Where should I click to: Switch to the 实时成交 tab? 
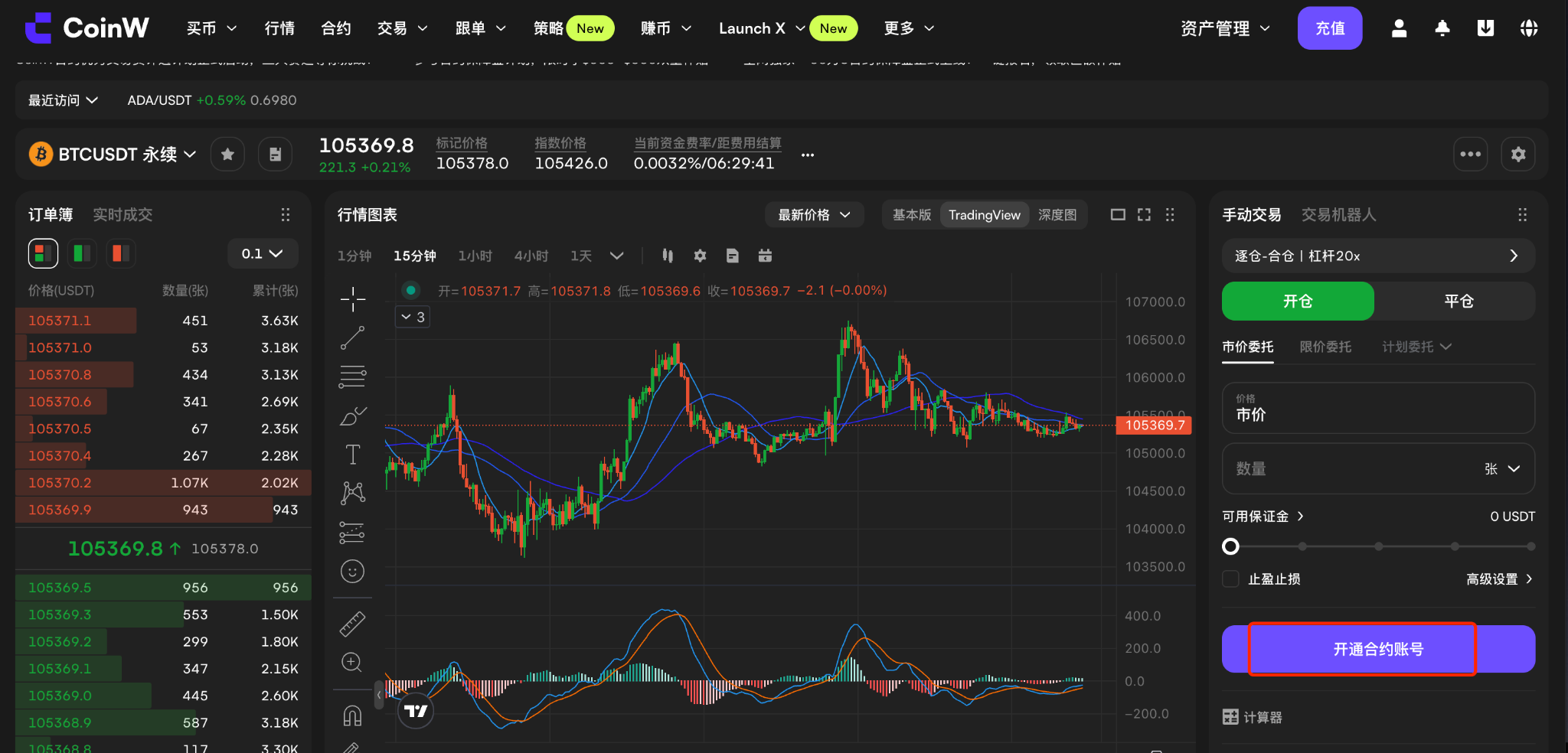click(122, 215)
